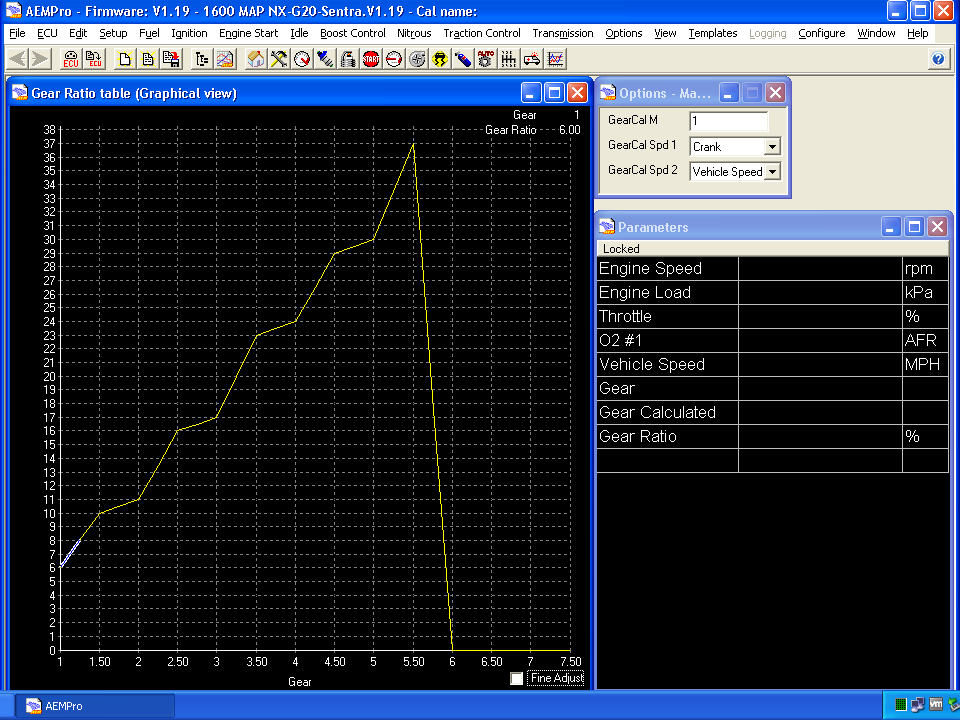Open the Engine Start menu

(x=249, y=33)
